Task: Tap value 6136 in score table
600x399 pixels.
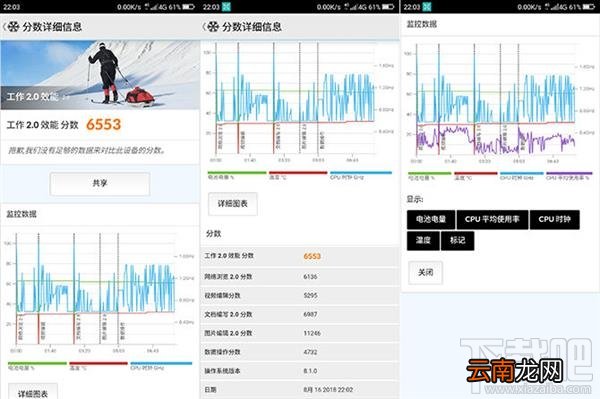Action: pos(310,276)
